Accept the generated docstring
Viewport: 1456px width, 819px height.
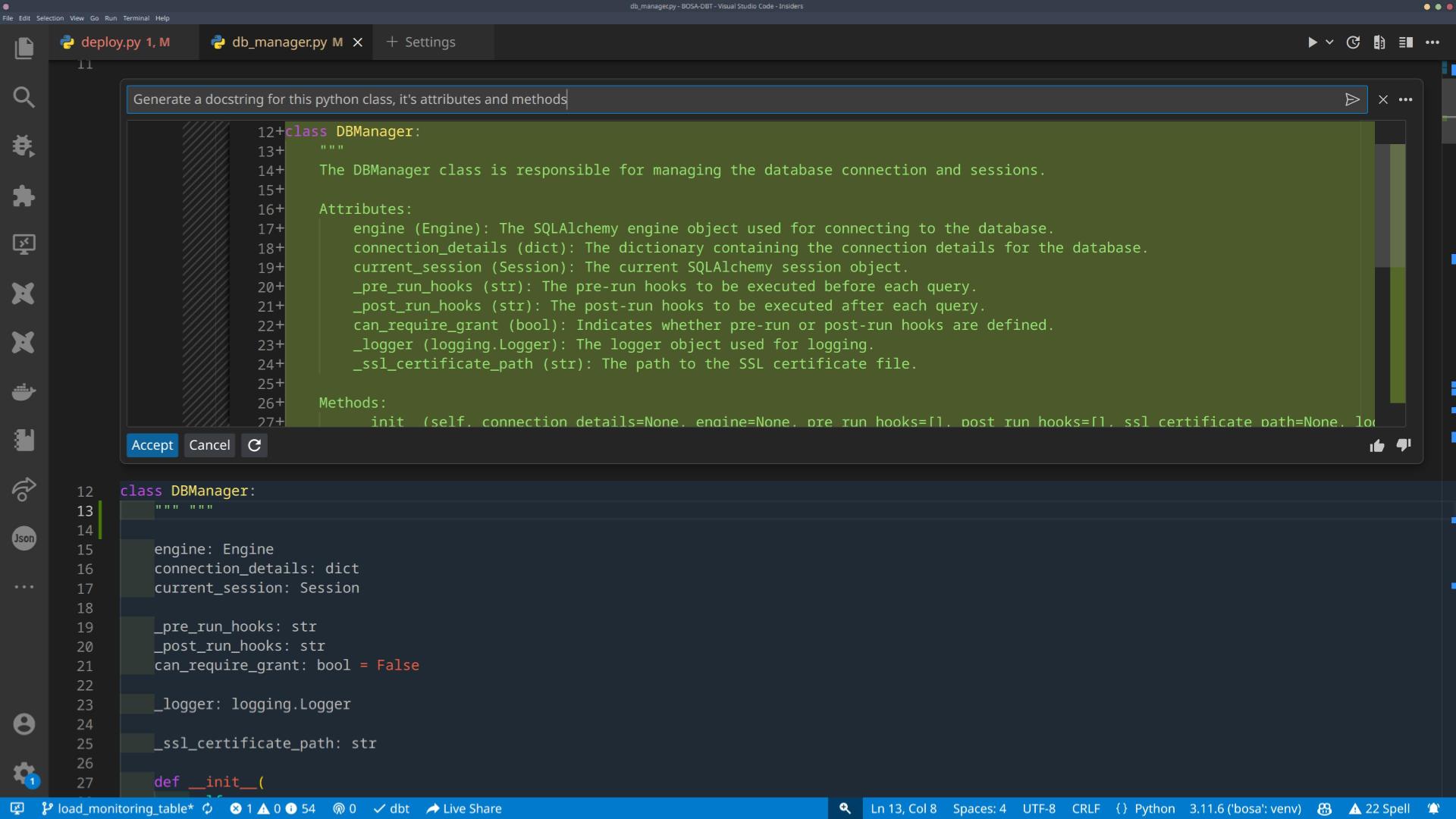coord(152,446)
